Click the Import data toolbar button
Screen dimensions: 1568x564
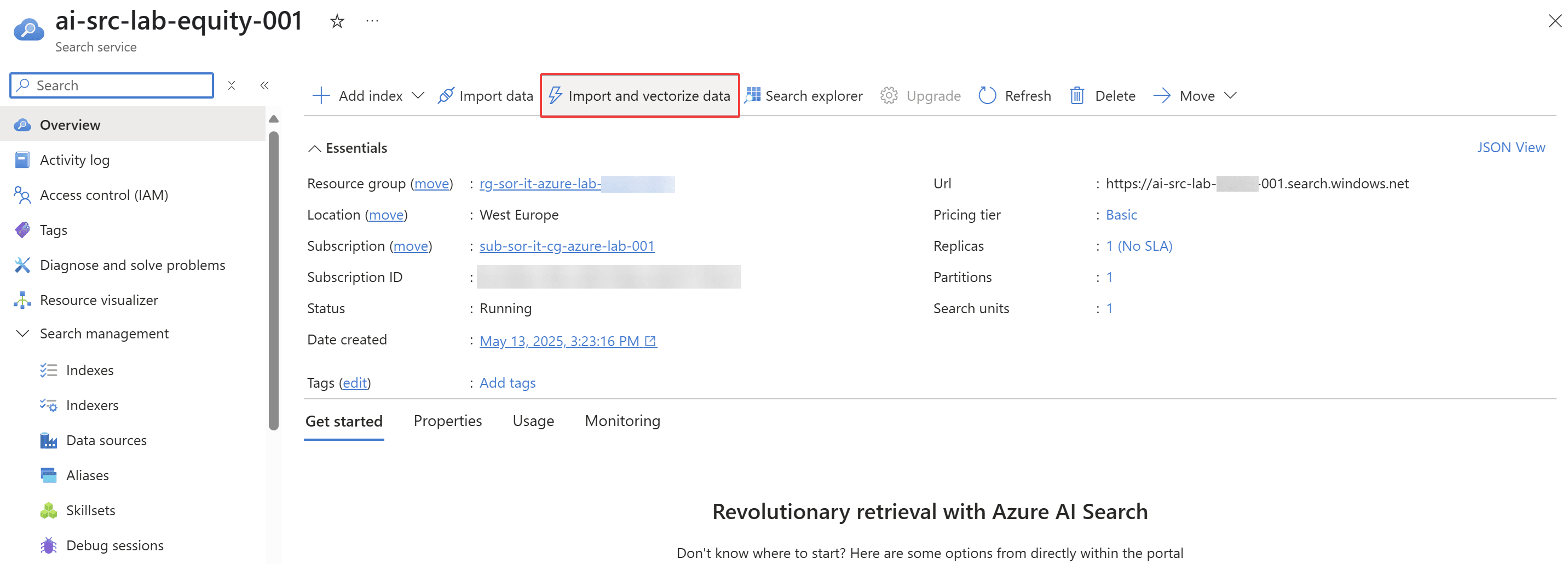[x=485, y=96]
